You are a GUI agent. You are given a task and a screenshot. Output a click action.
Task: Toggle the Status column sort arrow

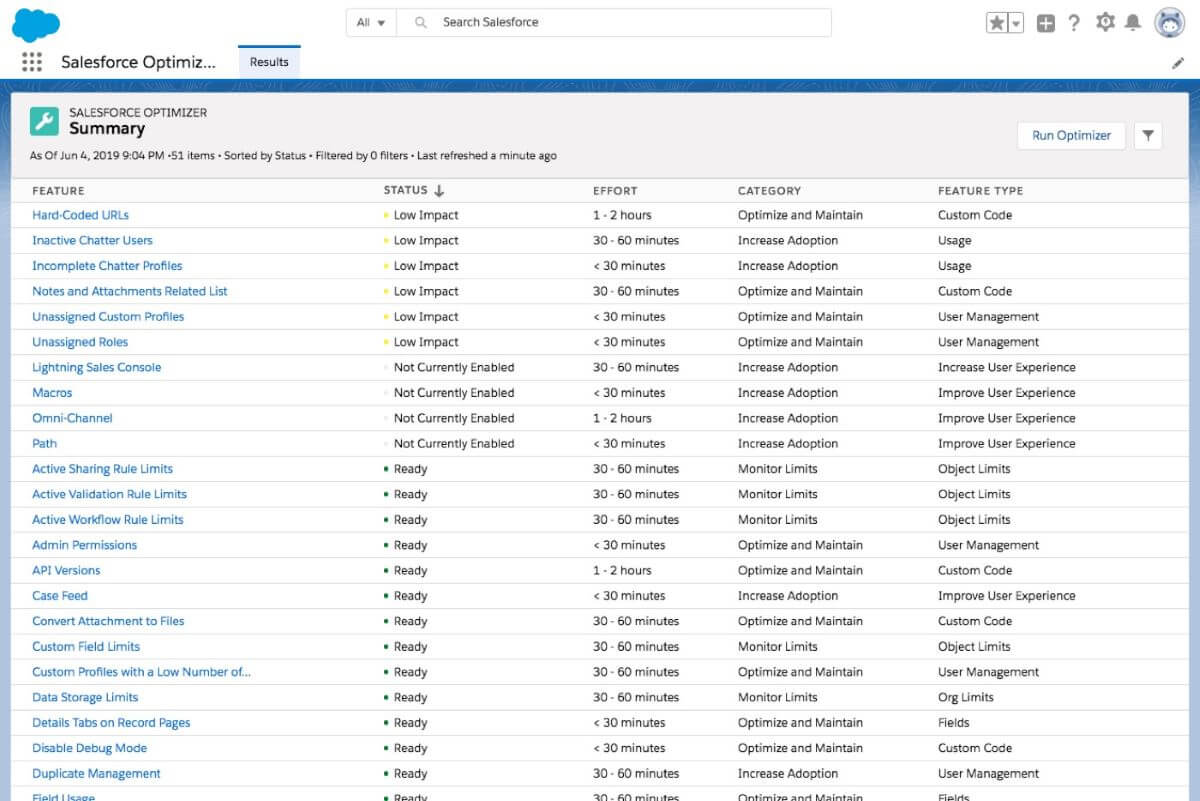pyautogui.click(x=437, y=190)
